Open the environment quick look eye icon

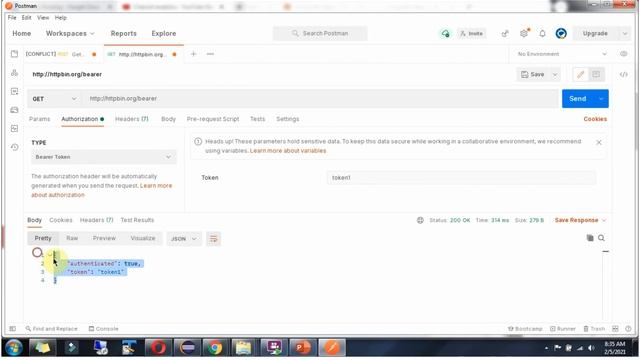coord(623,54)
